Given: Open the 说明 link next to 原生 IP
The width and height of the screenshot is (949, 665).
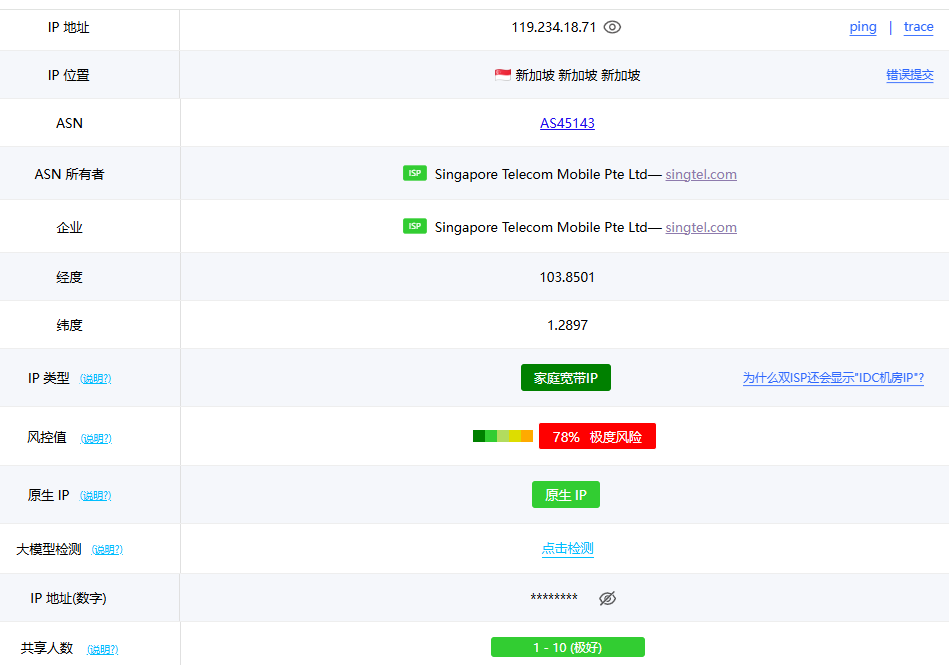Looking at the screenshot, I should [x=96, y=495].
